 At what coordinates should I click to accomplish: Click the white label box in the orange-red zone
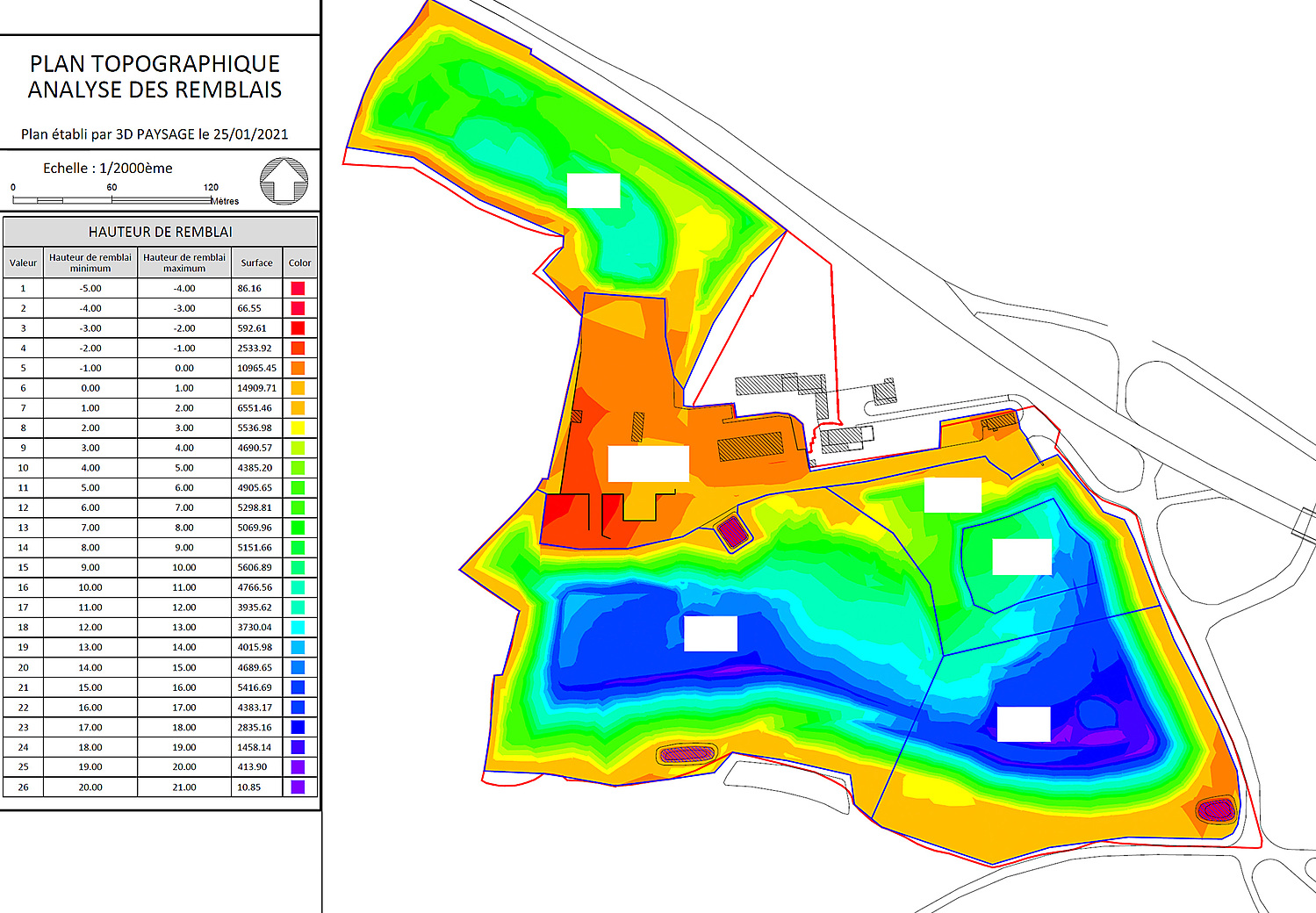click(x=648, y=464)
